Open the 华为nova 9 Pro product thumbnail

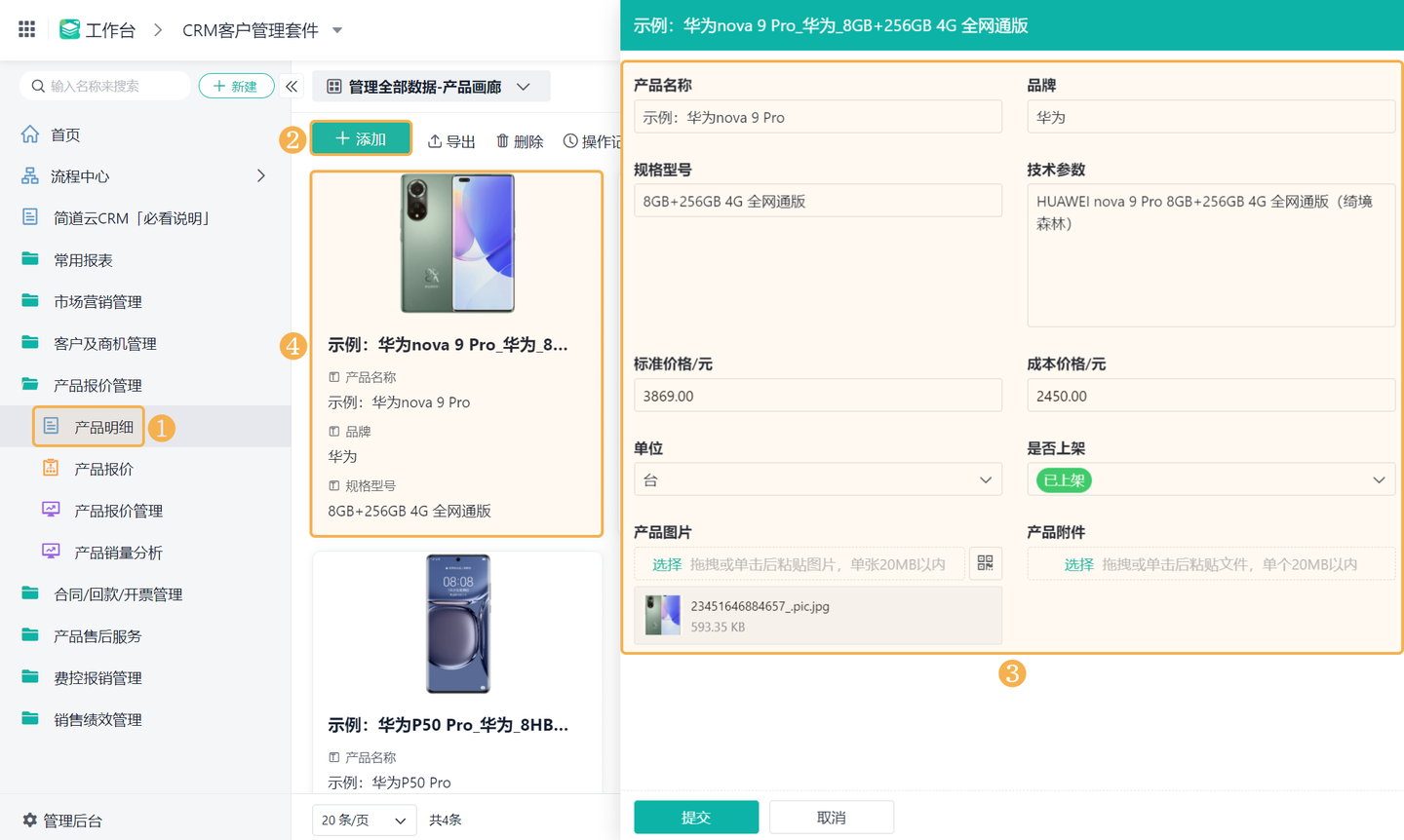click(x=457, y=244)
